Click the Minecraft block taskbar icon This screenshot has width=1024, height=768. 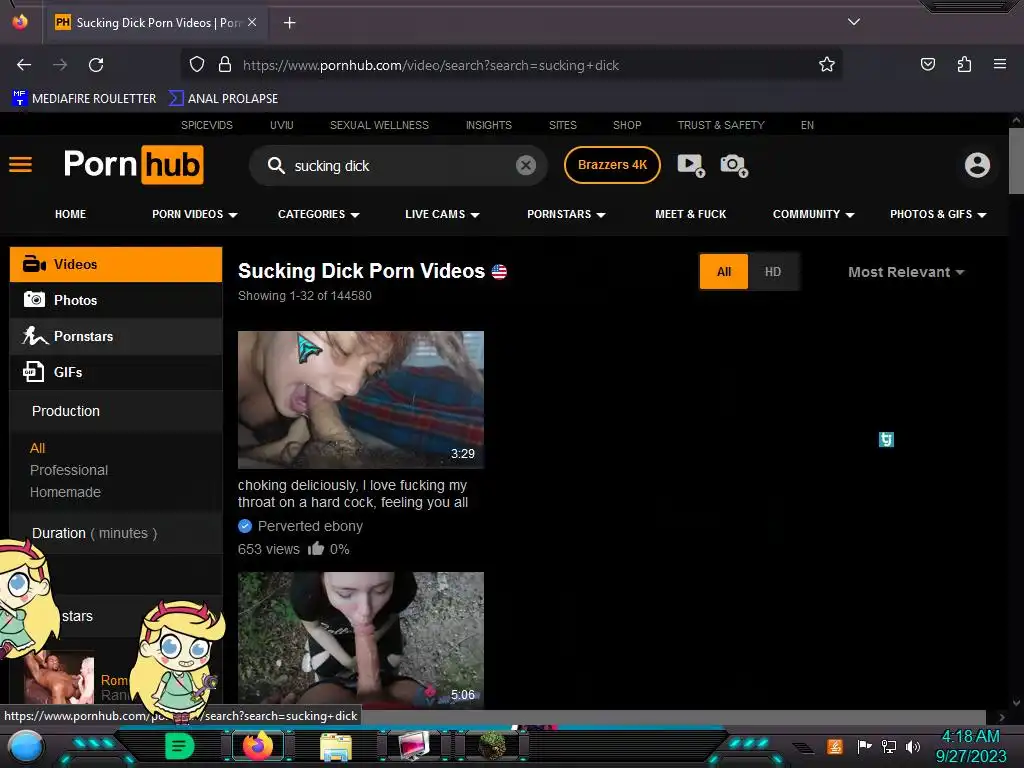[492, 746]
